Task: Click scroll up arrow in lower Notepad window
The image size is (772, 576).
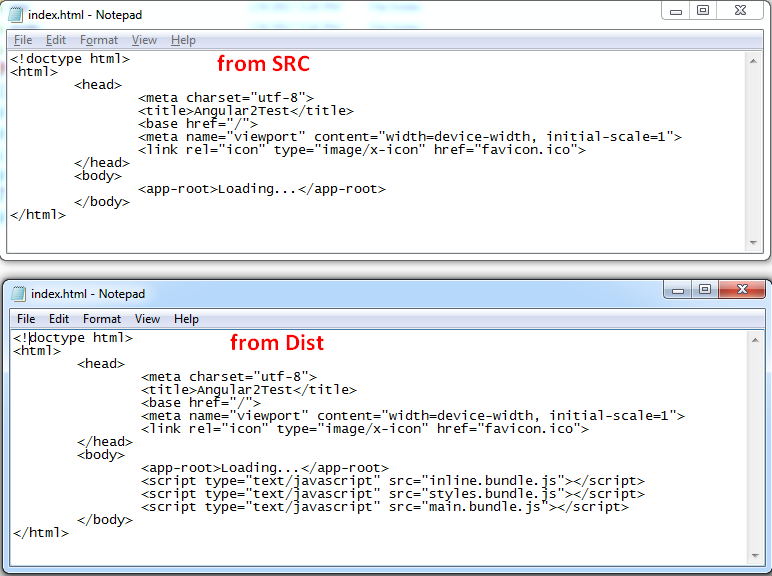Action: click(x=755, y=340)
